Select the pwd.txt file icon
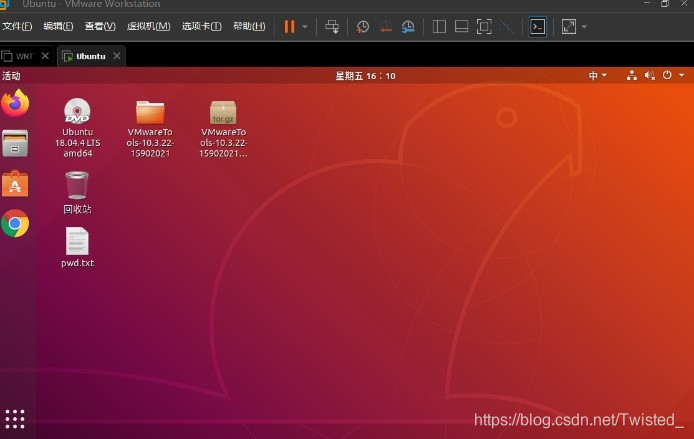The image size is (694, 439). coord(77,241)
